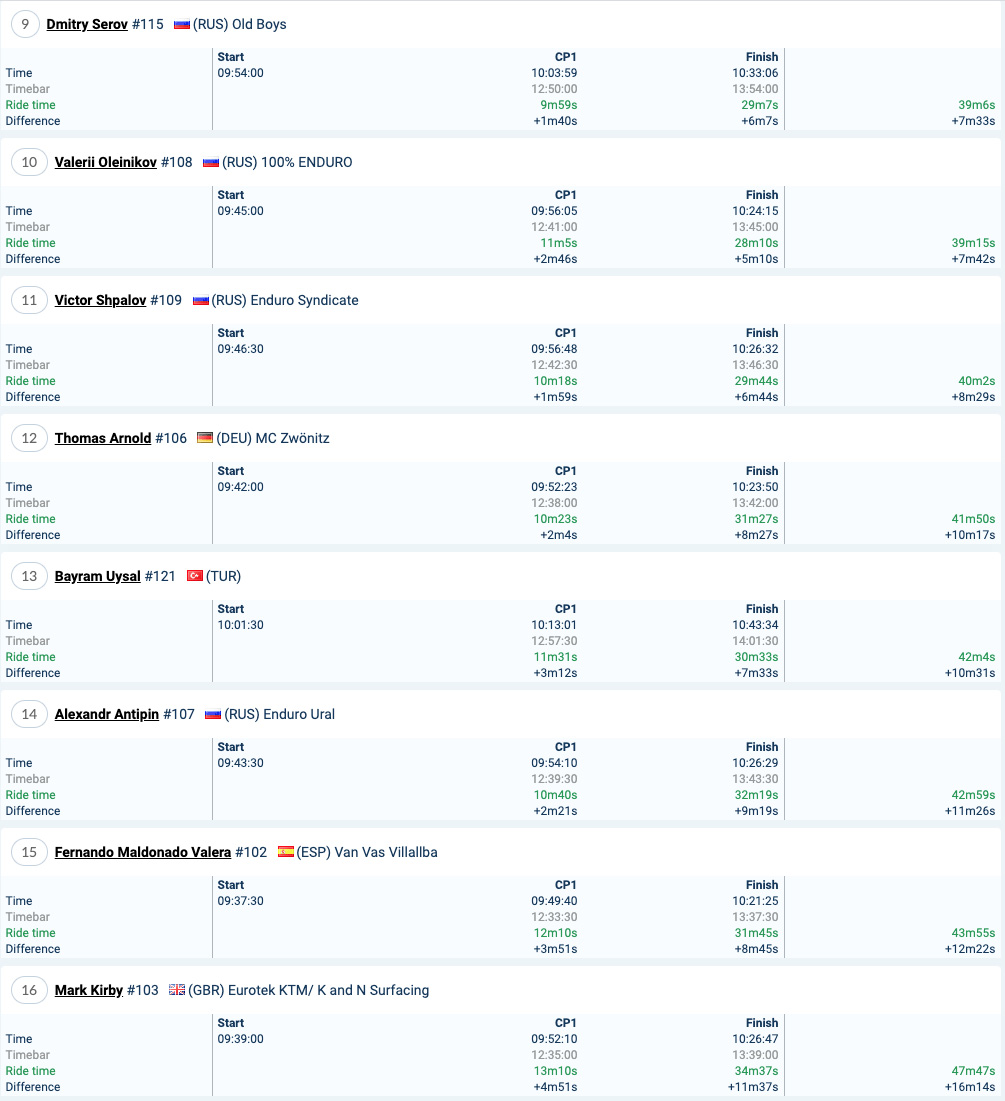Image resolution: width=1005 pixels, height=1101 pixels.
Task: Click Spanish flag icon for Fernando Maldonado
Action: (x=286, y=852)
